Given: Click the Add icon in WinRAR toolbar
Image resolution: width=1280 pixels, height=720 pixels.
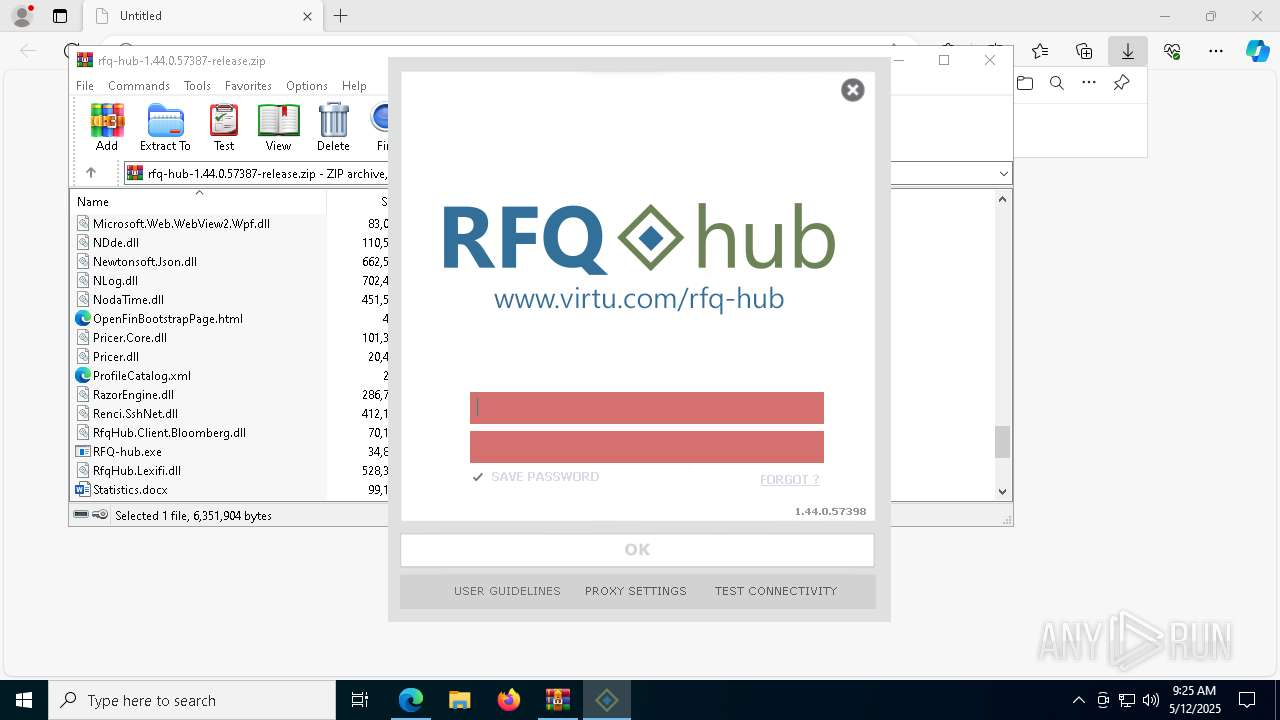Looking at the screenshot, I should [x=107, y=127].
